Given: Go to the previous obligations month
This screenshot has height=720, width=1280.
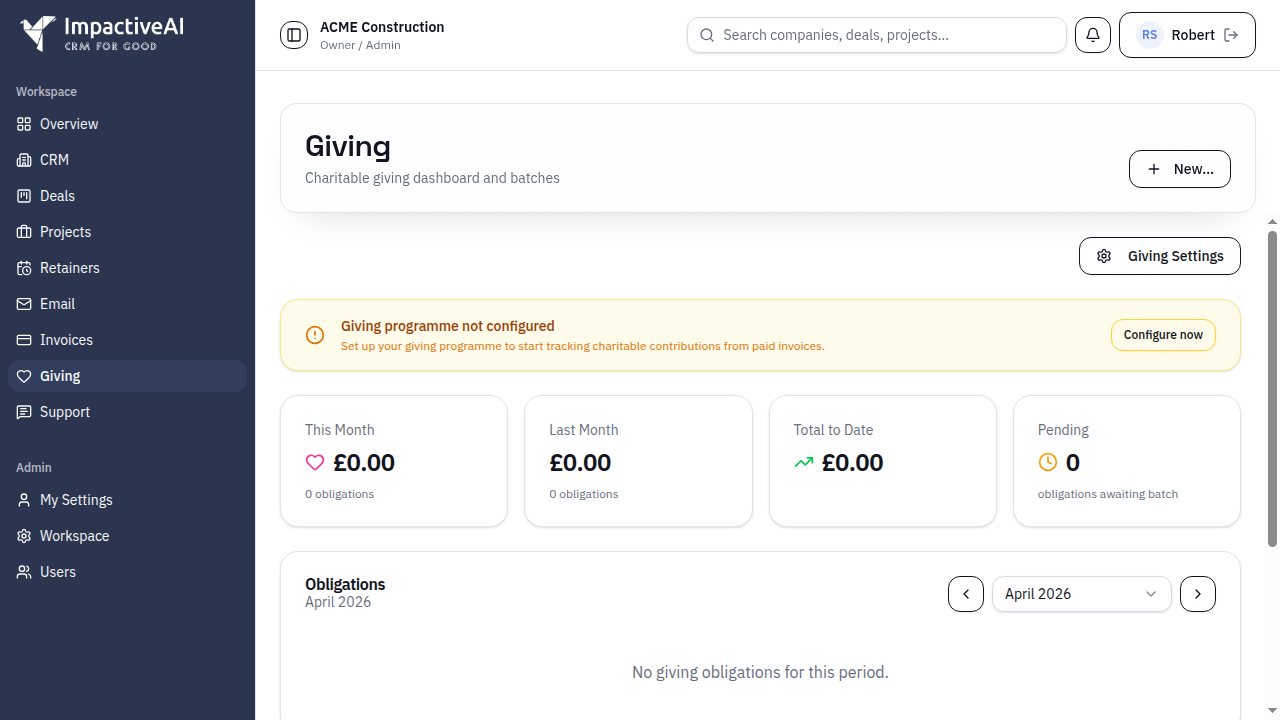Looking at the screenshot, I should [966, 594].
